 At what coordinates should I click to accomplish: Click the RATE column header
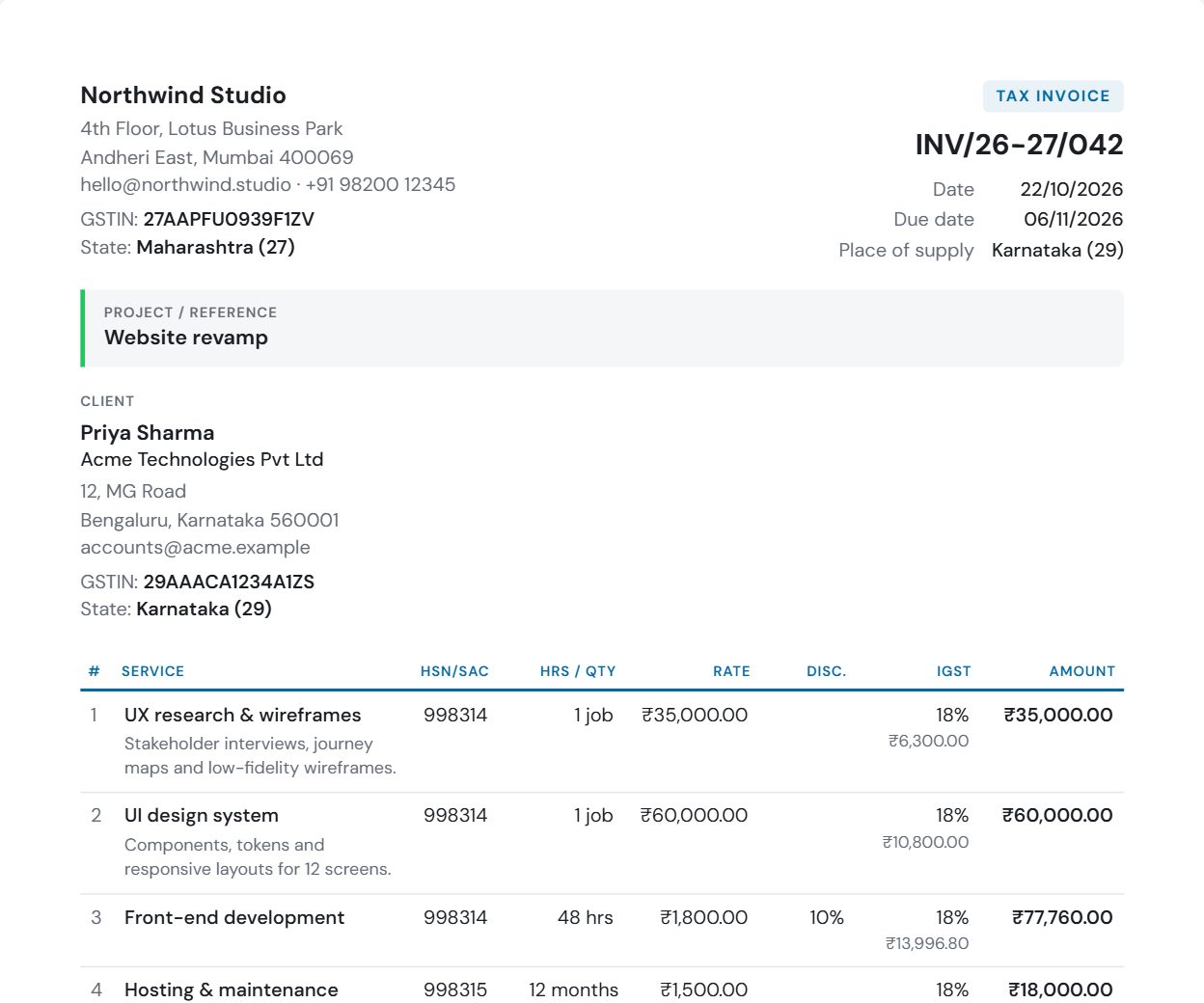pos(731,671)
